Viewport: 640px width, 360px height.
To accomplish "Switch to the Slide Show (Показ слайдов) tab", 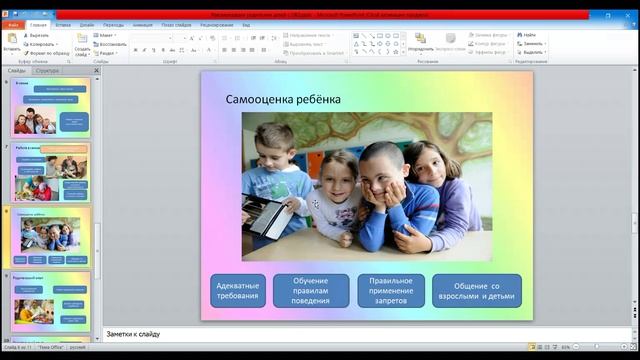I will 176,25.
